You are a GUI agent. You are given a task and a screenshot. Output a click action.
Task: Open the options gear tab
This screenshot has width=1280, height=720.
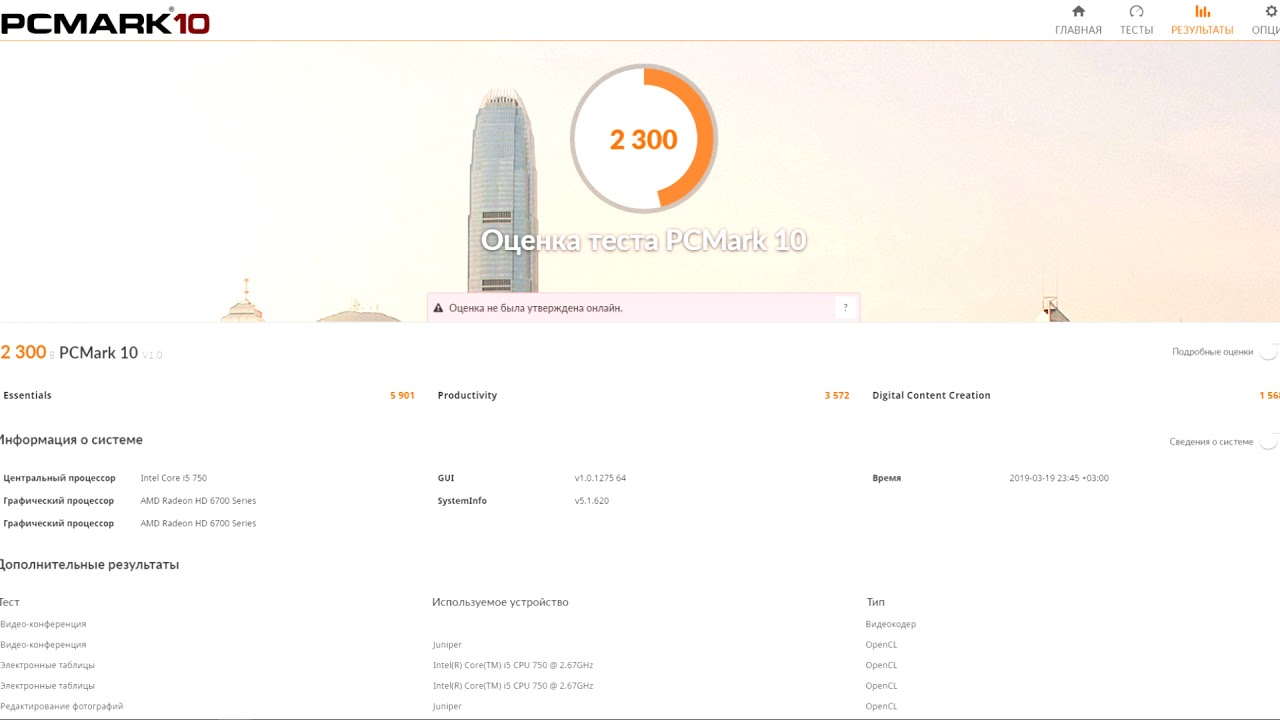(x=1267, y=20)
